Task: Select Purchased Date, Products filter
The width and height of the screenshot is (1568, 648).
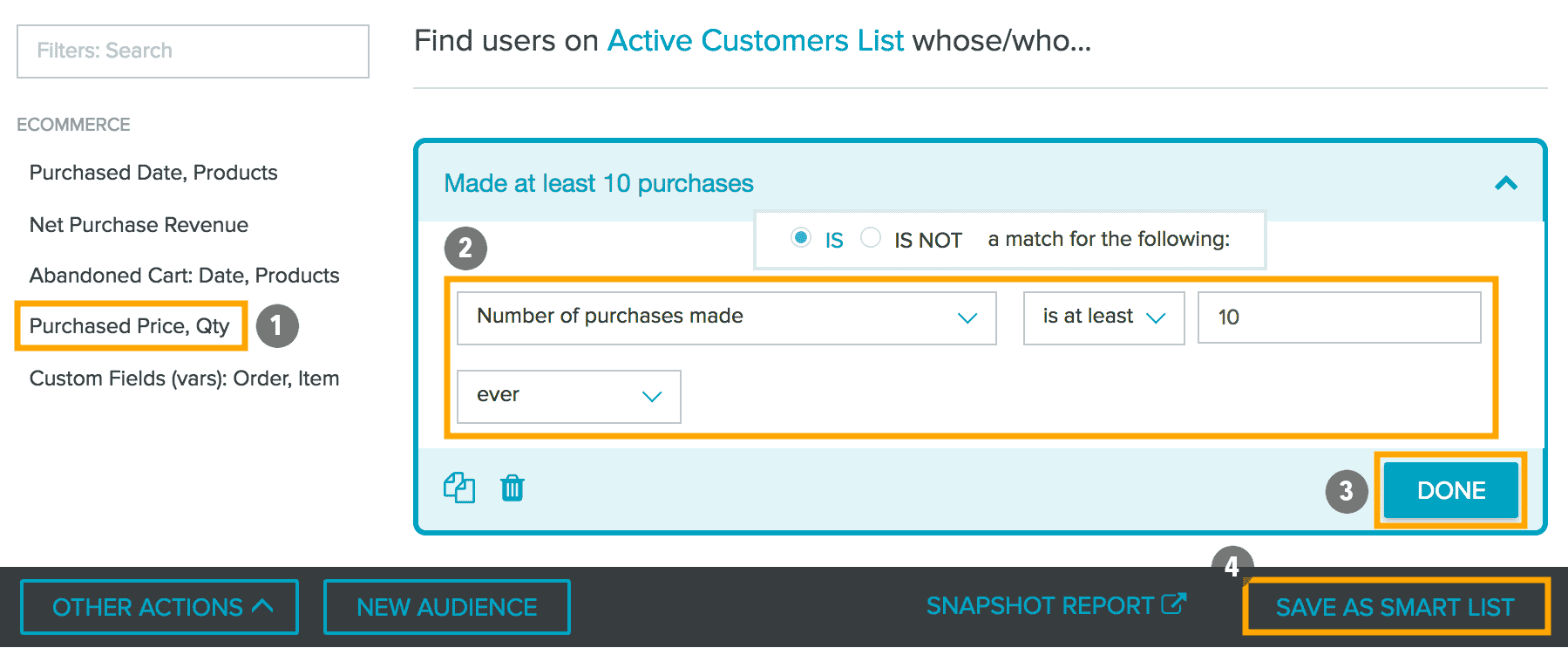Action: point(153,173)
